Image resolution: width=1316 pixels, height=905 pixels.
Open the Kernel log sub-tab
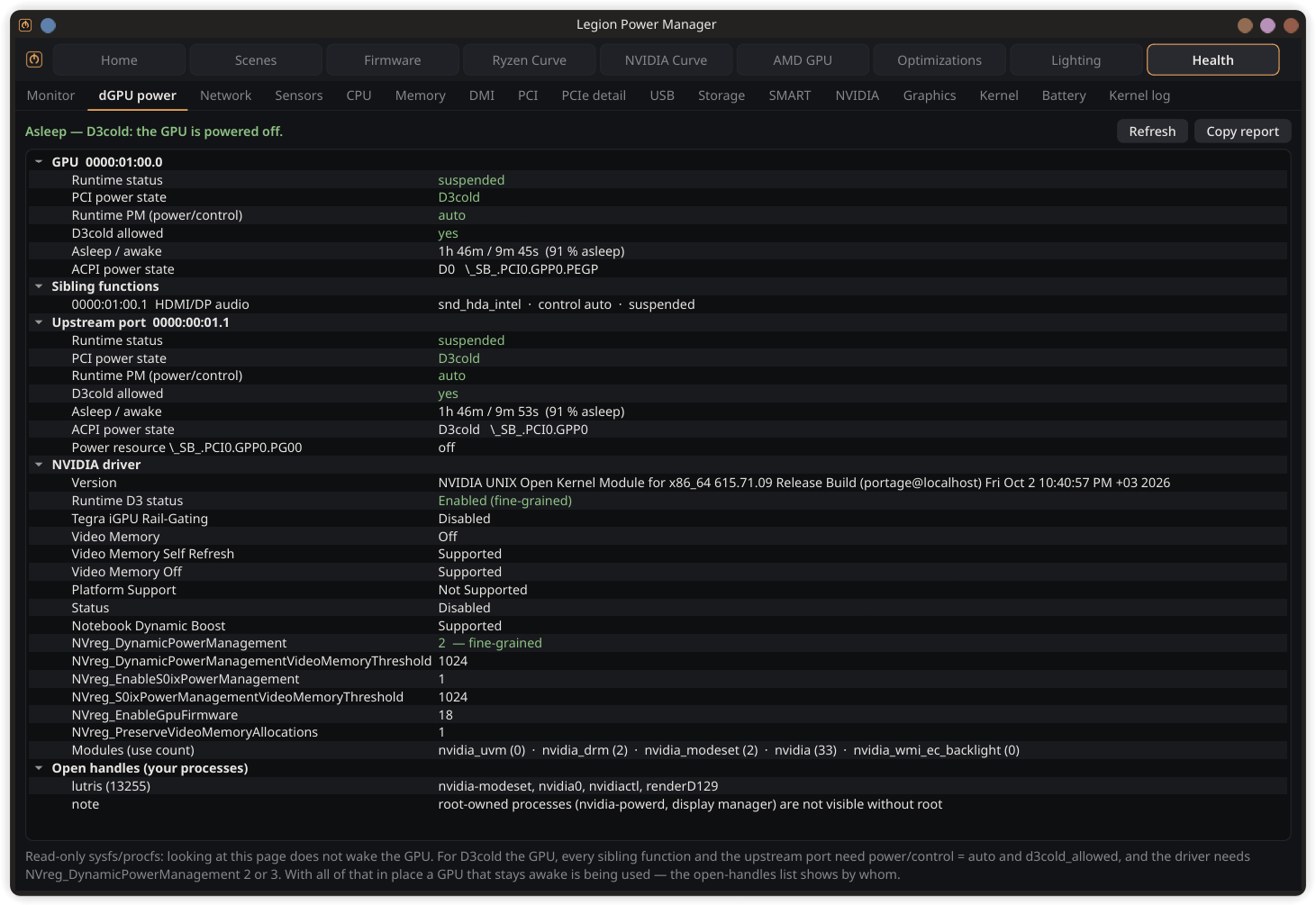[x=1139, y=95]
